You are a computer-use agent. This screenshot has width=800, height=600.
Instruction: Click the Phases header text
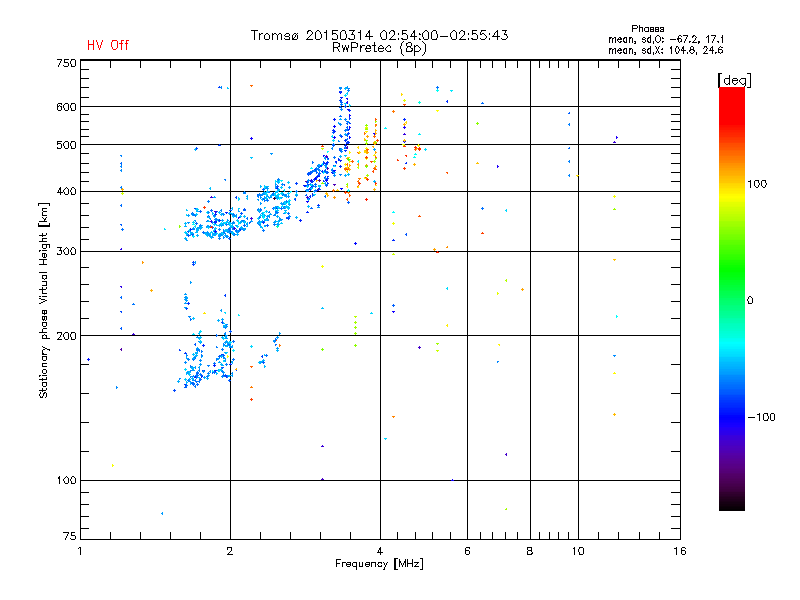(647, 29)
